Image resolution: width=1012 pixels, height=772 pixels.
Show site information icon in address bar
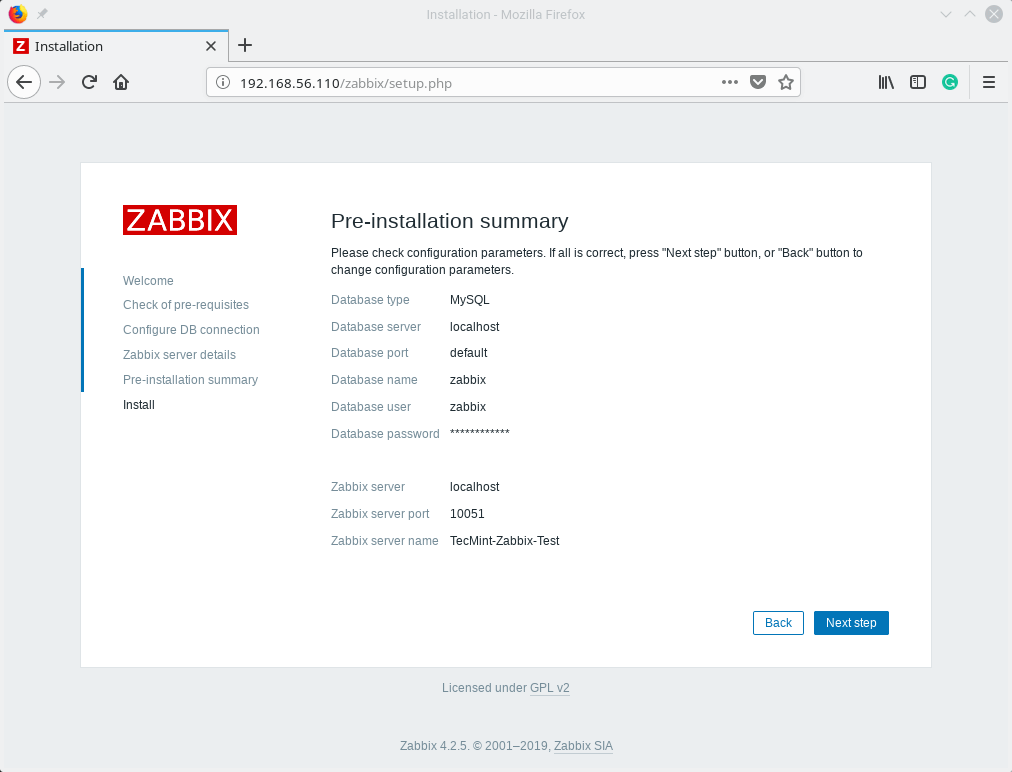[x=223, y=83]
